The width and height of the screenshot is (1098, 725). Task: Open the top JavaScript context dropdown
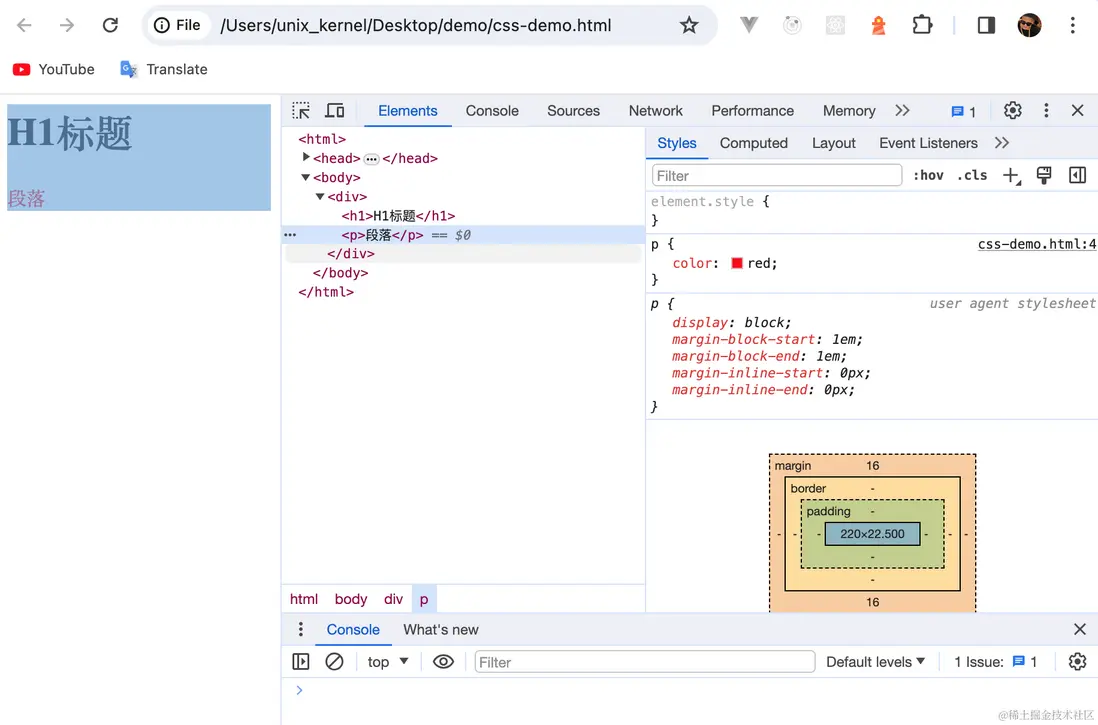coord(388,662)
